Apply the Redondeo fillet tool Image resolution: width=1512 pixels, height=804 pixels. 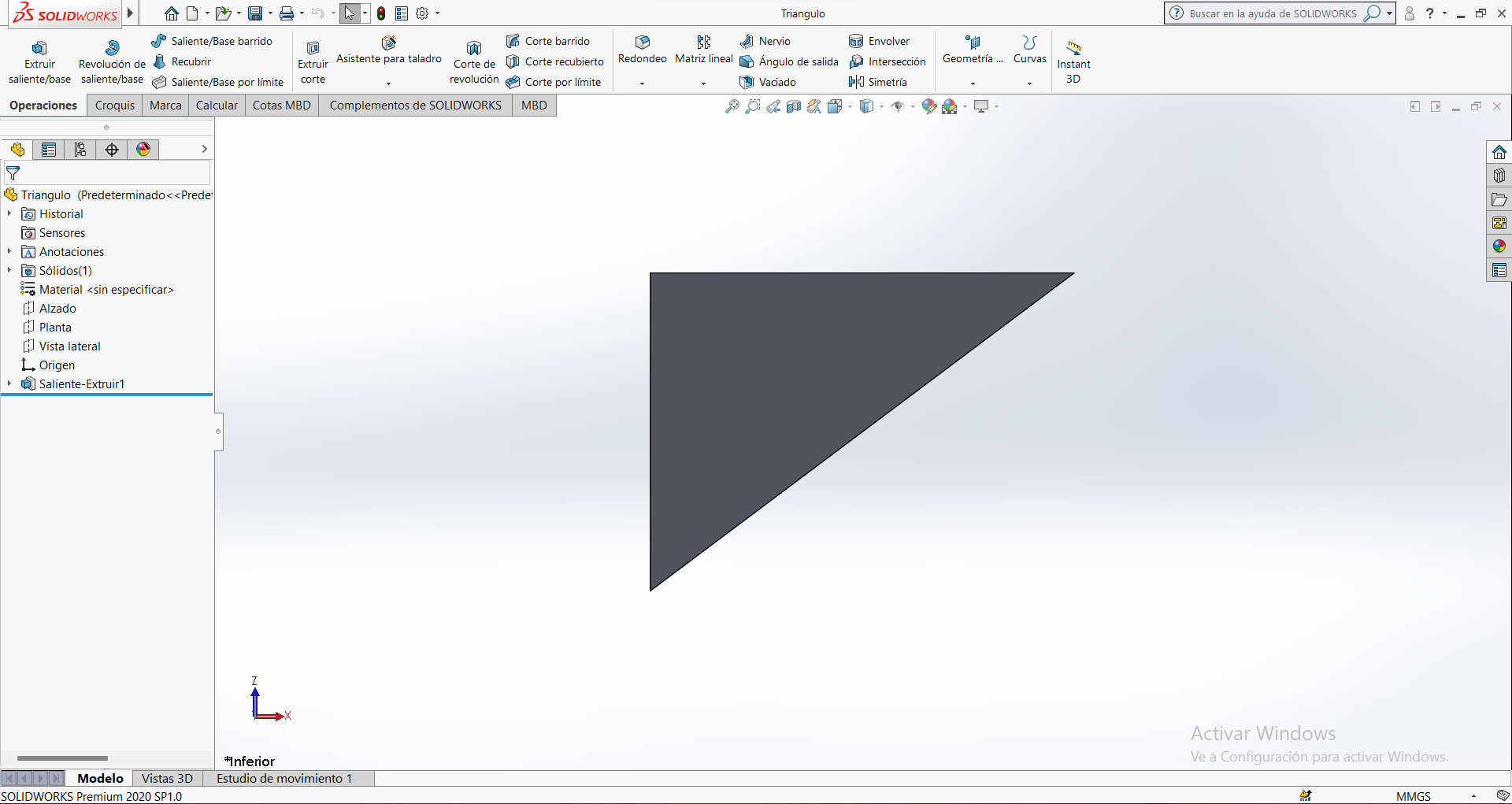[643, 50]
